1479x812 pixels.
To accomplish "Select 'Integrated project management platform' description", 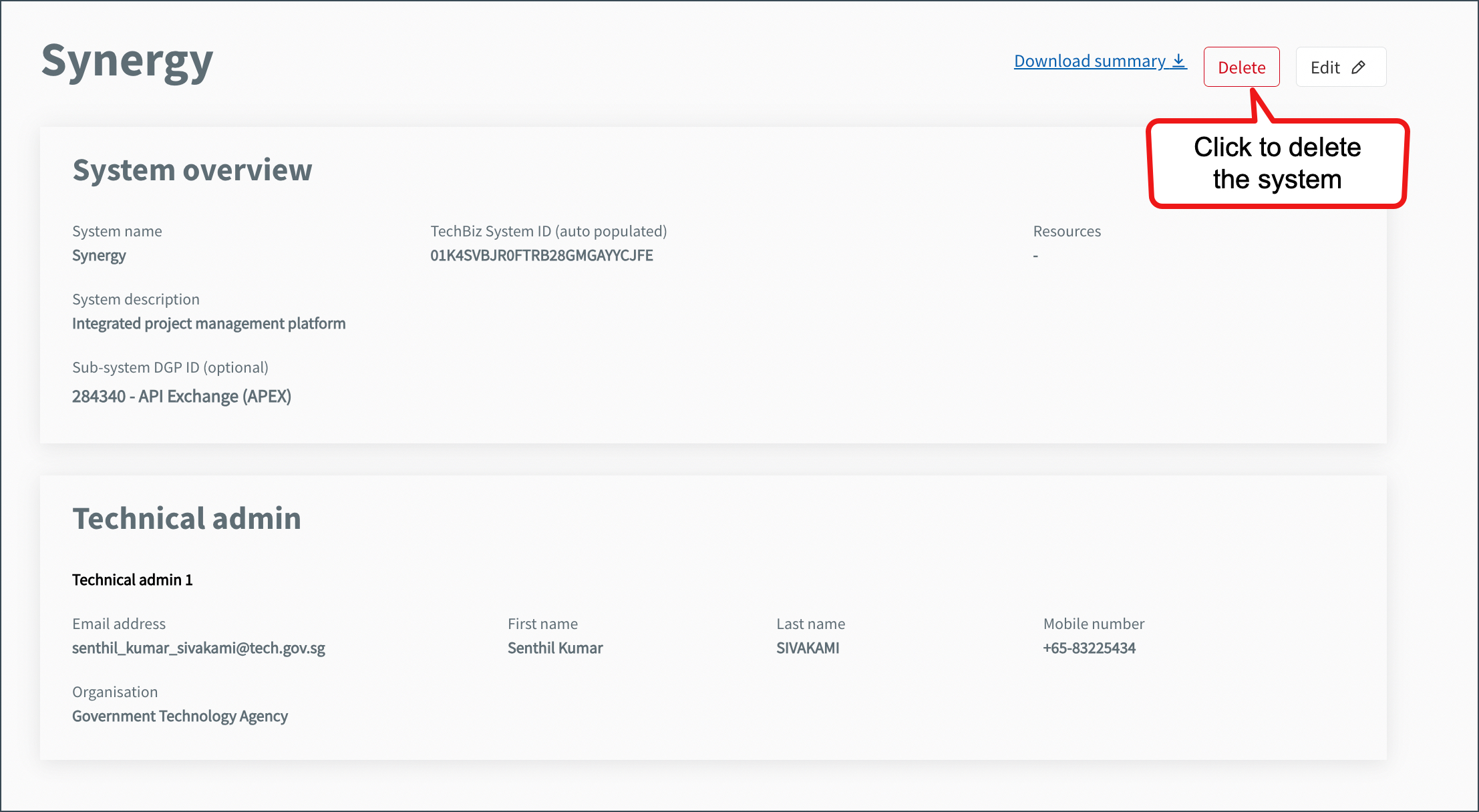I will pos(209,324).
